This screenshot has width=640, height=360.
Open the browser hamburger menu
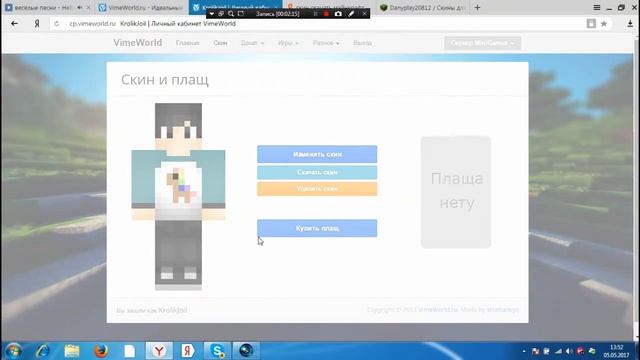click(597, 7)
